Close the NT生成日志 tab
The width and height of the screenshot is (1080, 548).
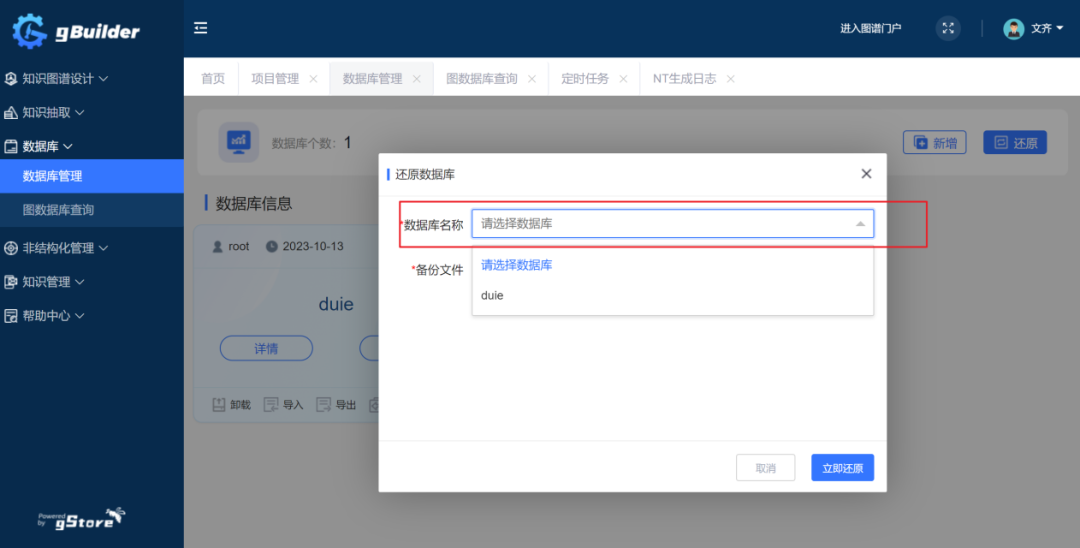tap(731, 79)
